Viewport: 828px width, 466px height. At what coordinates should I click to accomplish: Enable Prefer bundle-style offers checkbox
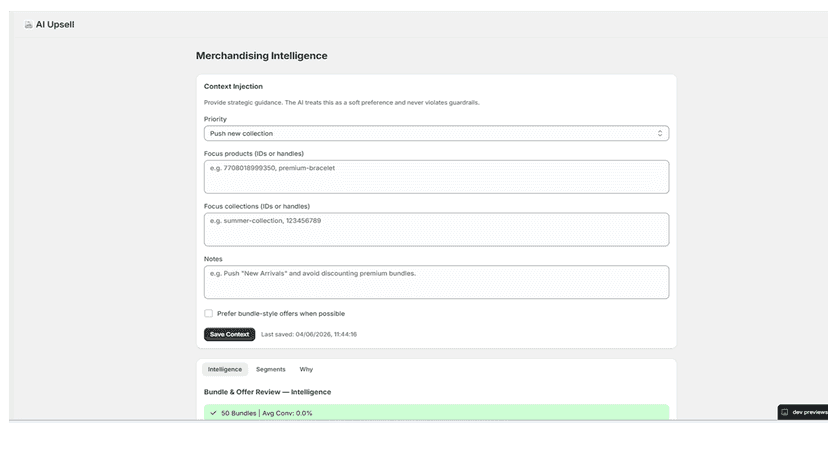(209, 313)
